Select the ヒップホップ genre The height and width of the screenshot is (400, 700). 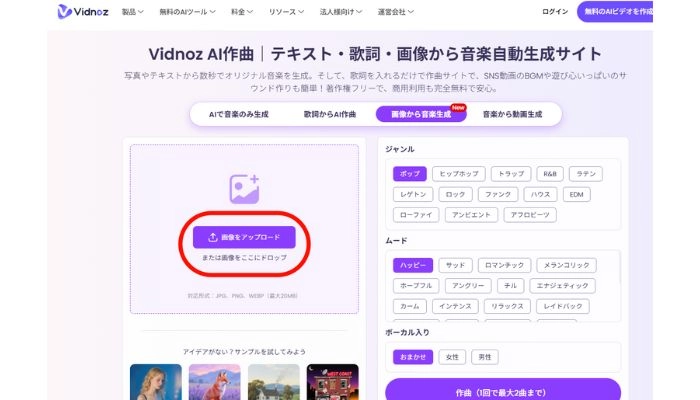coord(458,174)
